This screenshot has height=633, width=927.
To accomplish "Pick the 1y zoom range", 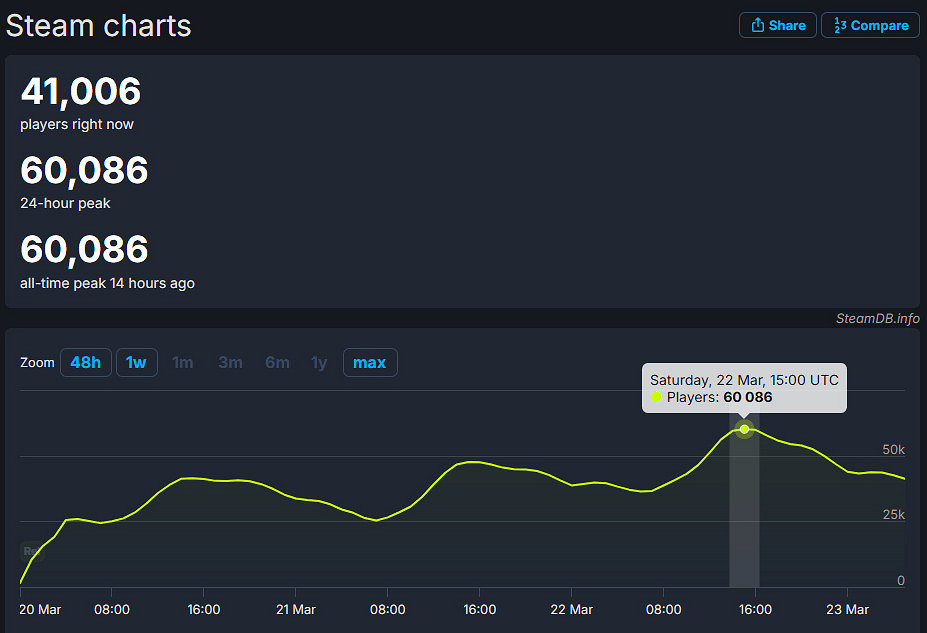I will 319,362.
